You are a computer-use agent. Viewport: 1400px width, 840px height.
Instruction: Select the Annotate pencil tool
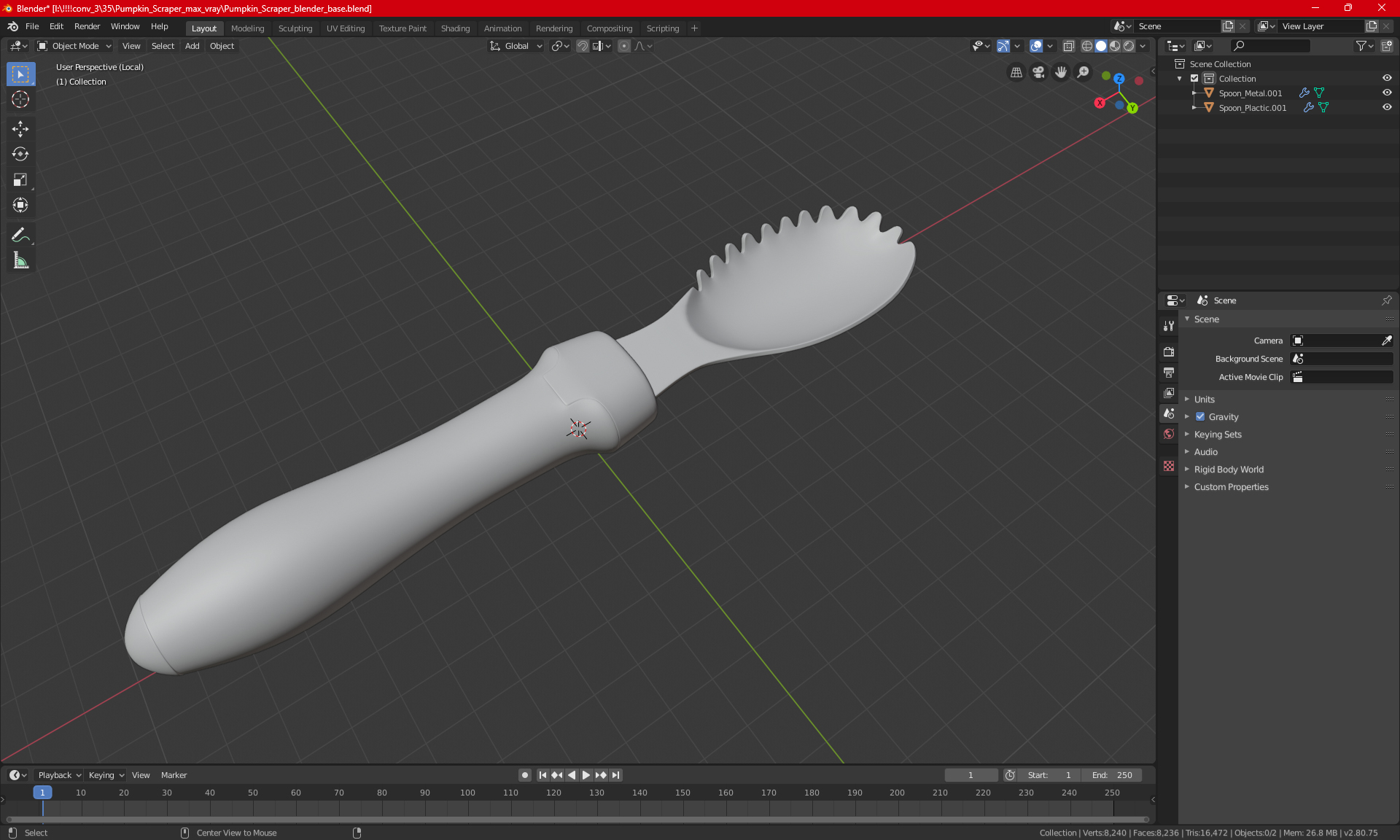click(20, 235)
